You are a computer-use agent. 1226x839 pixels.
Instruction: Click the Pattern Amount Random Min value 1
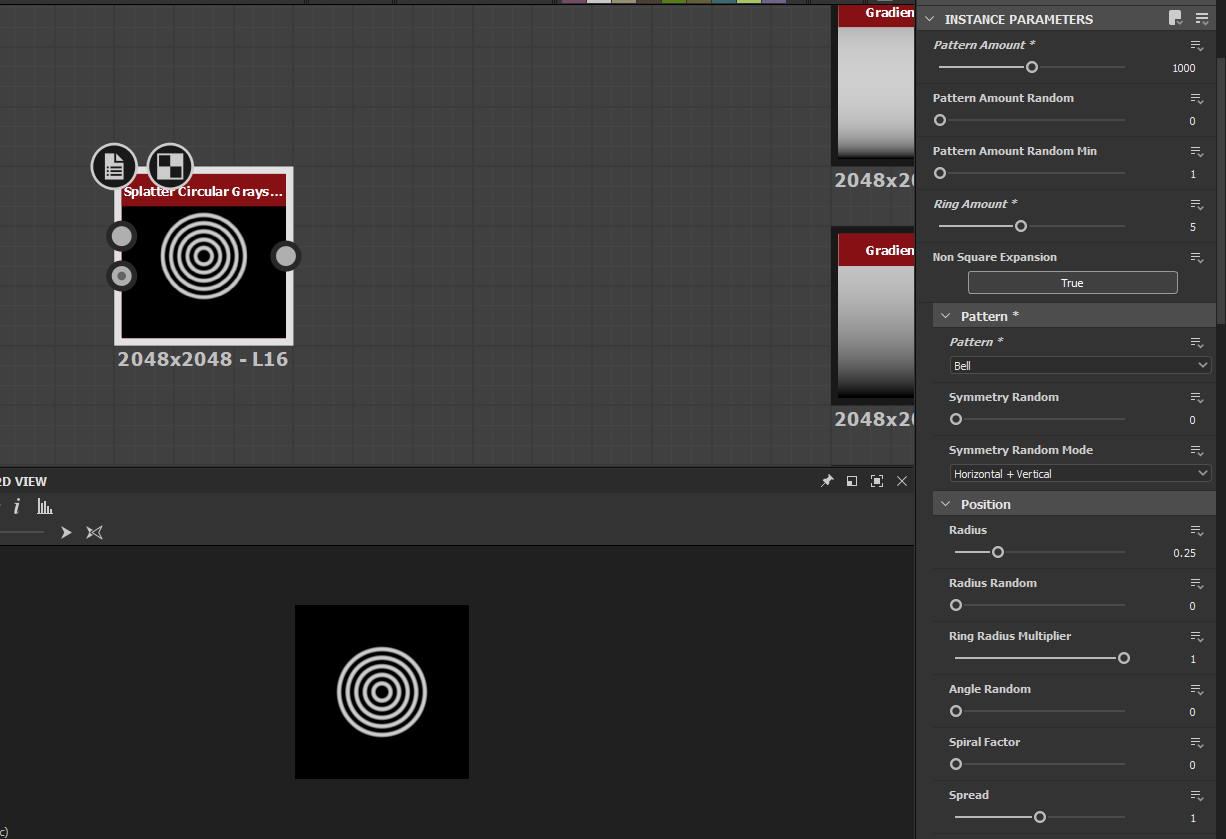(1192, 174)
